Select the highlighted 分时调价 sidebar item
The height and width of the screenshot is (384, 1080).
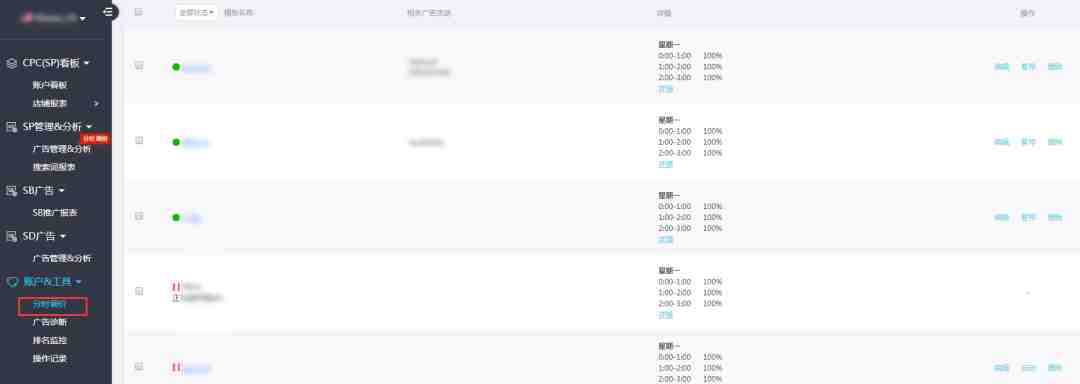click(53, 306)
